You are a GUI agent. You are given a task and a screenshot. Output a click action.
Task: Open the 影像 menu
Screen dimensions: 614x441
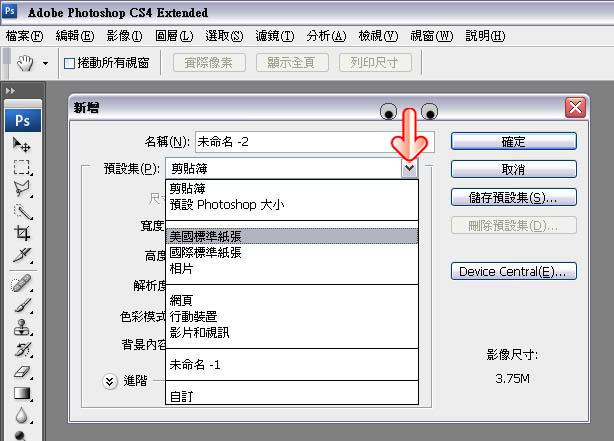click(x=125, y=36)
